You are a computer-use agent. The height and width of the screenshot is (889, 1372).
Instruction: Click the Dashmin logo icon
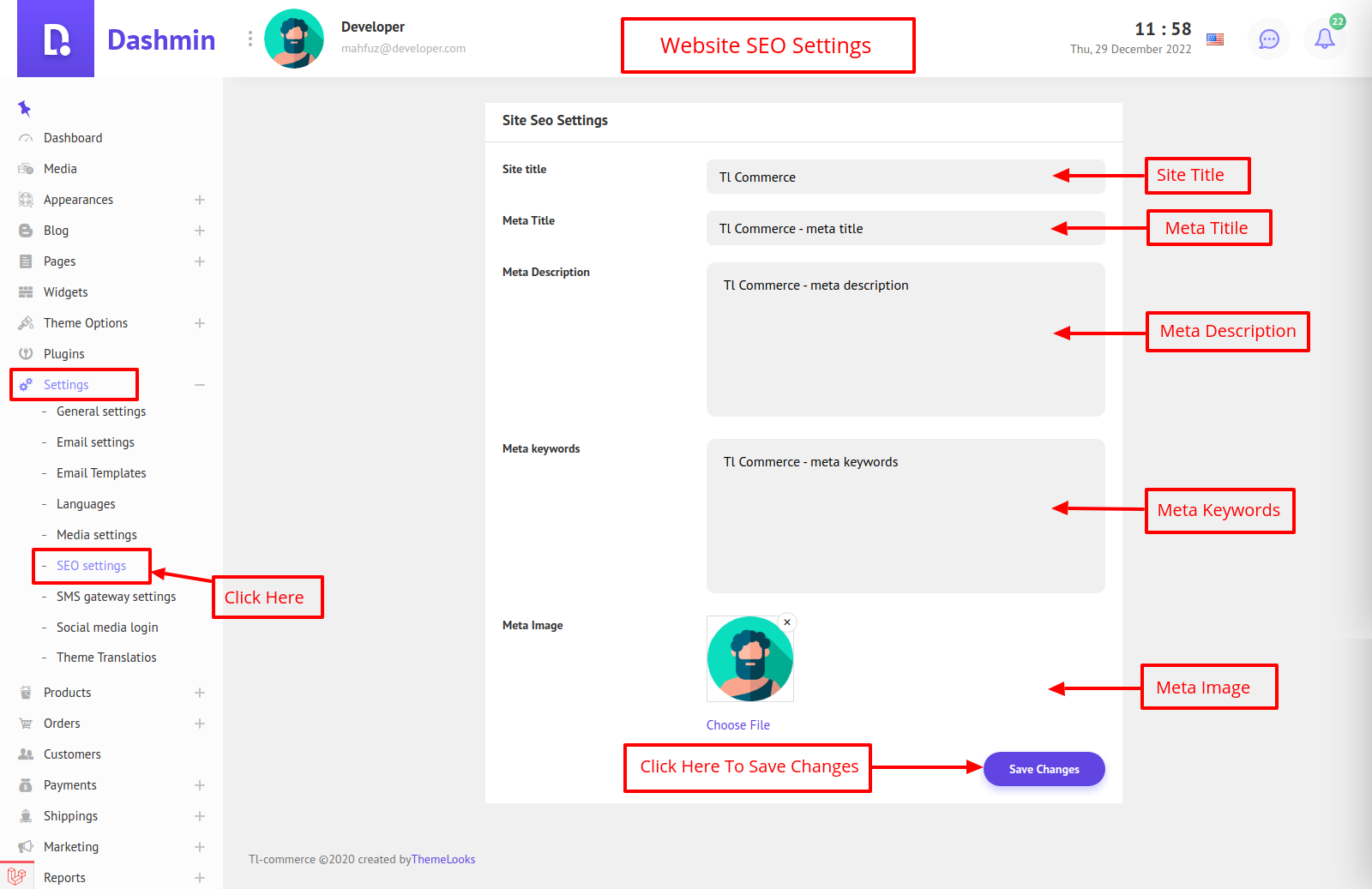click(x=56, y=39)
